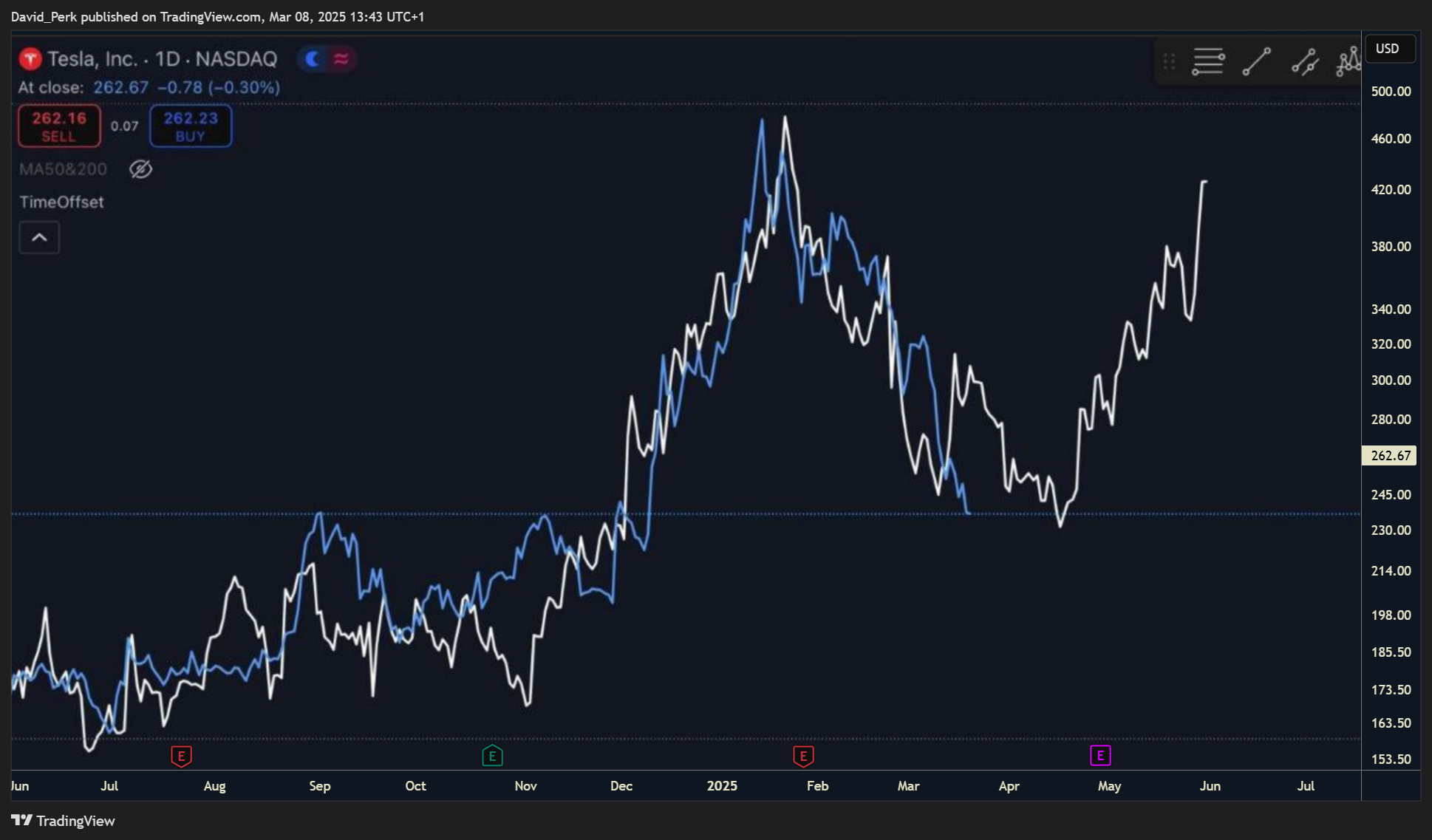Click the second Jun label near May
Screen dimensions: 1432x840
pos(1210,786)
